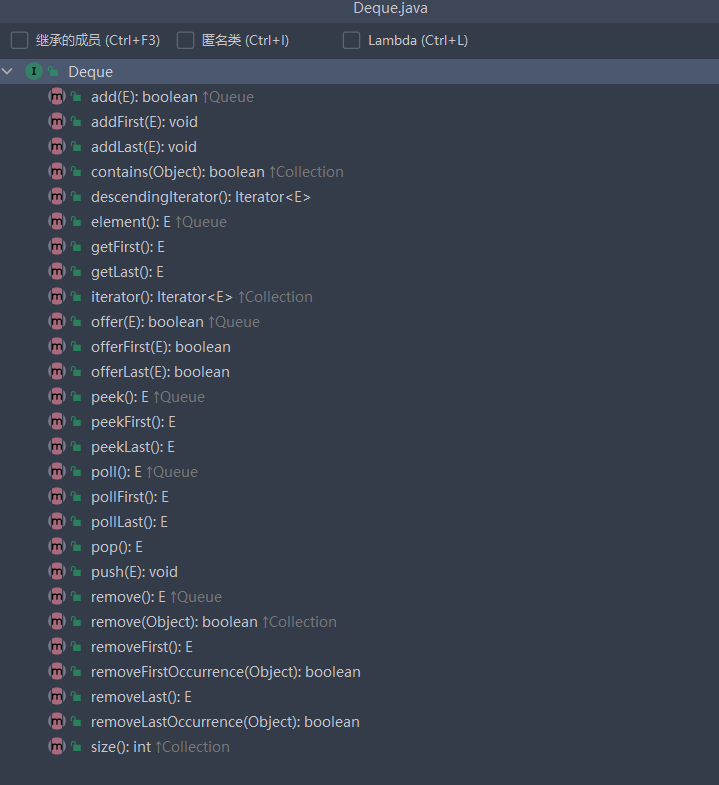719x785 pixels.
Task: Click method icon next to pop()
Action: click(x=57, y=547)
